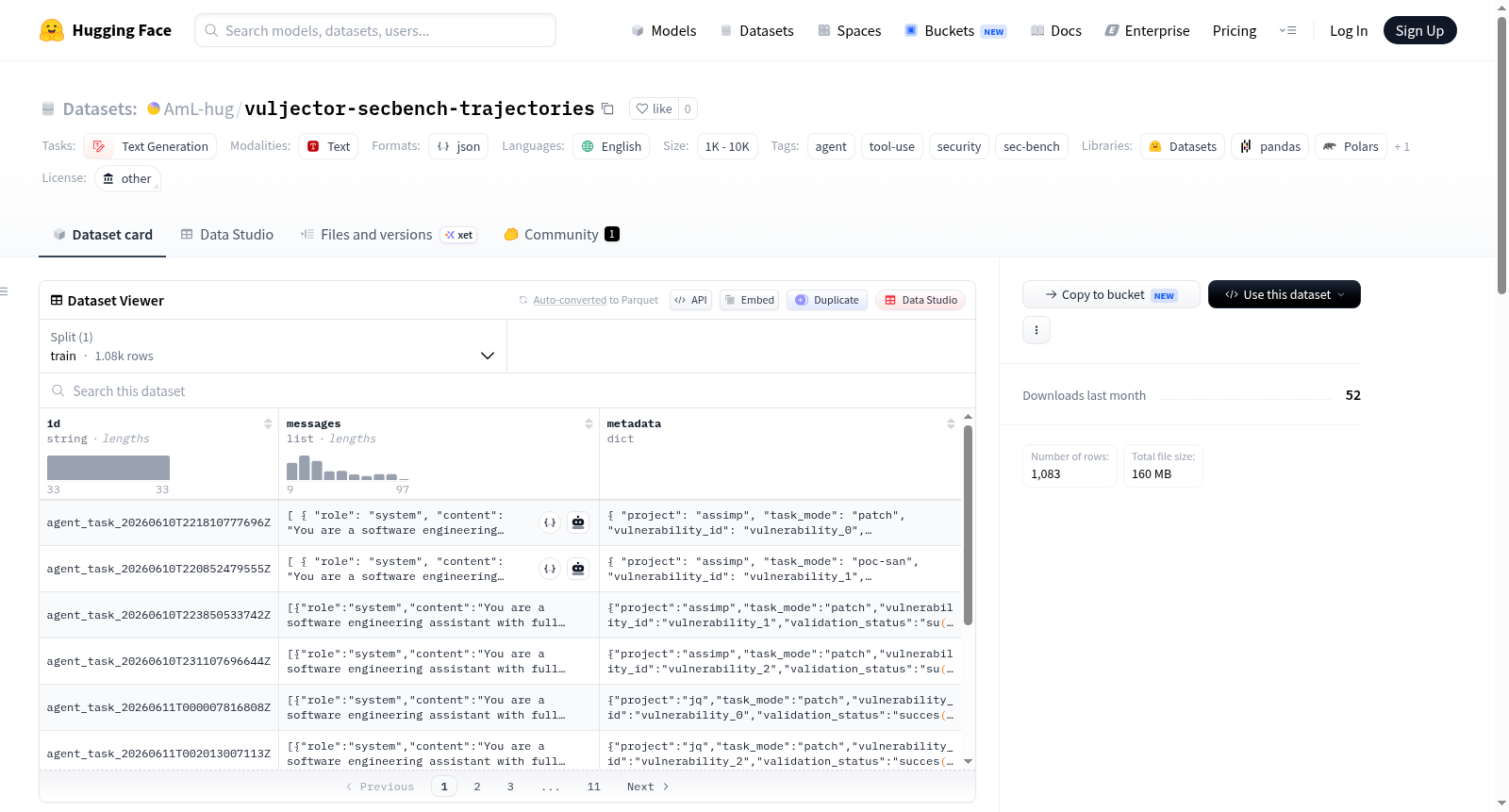Screen dimensions: 1509x812
Task: Open the AmL-hug organization page
Action: (199, 108)
